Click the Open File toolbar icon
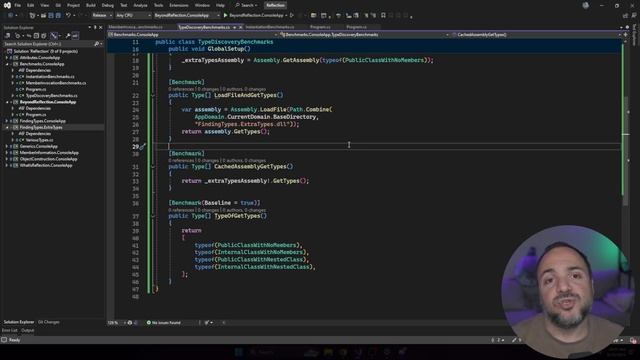 (x=43, y=16)
